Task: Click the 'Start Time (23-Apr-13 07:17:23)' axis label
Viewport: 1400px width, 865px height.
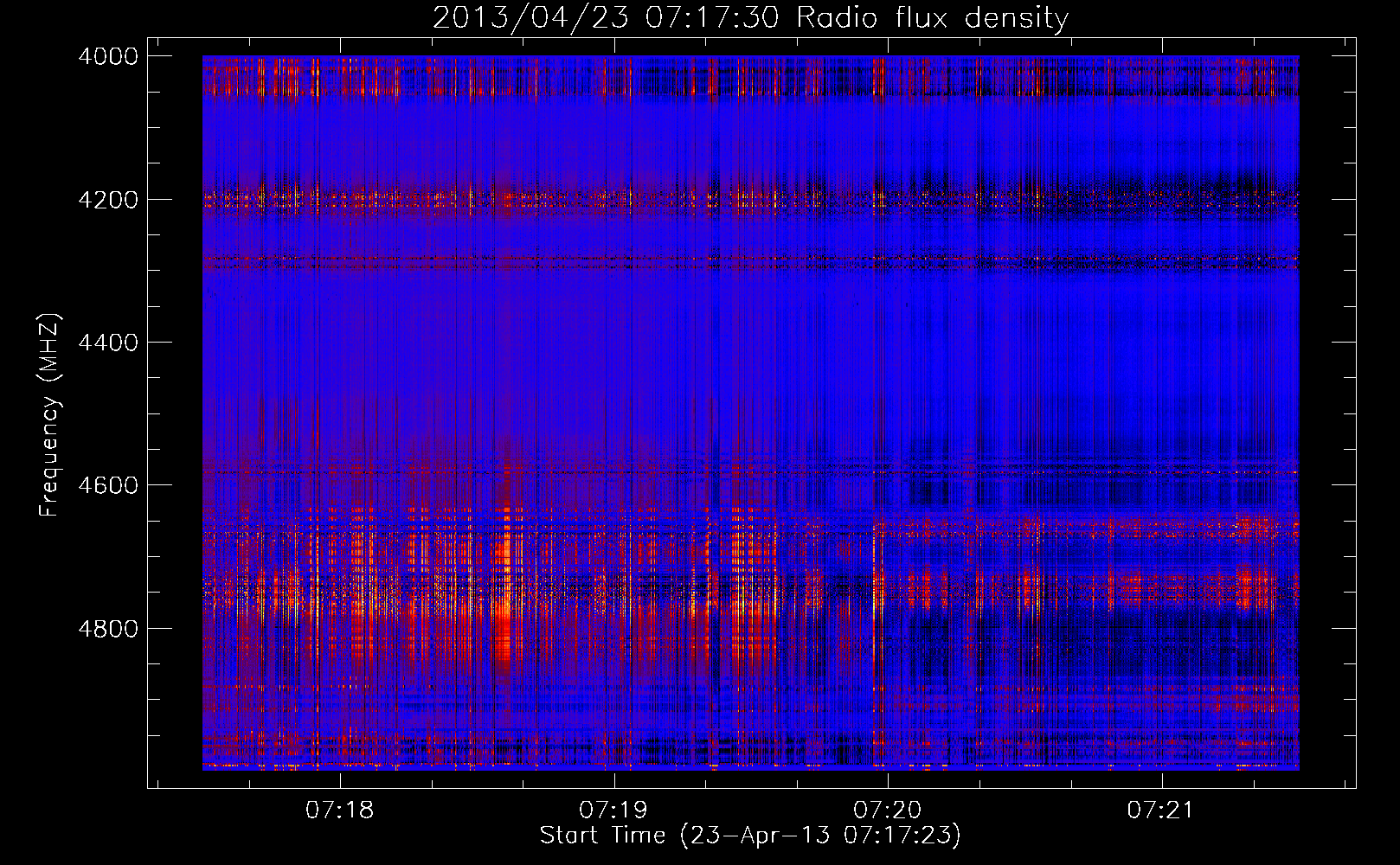Action: click(x=750, y=836)
